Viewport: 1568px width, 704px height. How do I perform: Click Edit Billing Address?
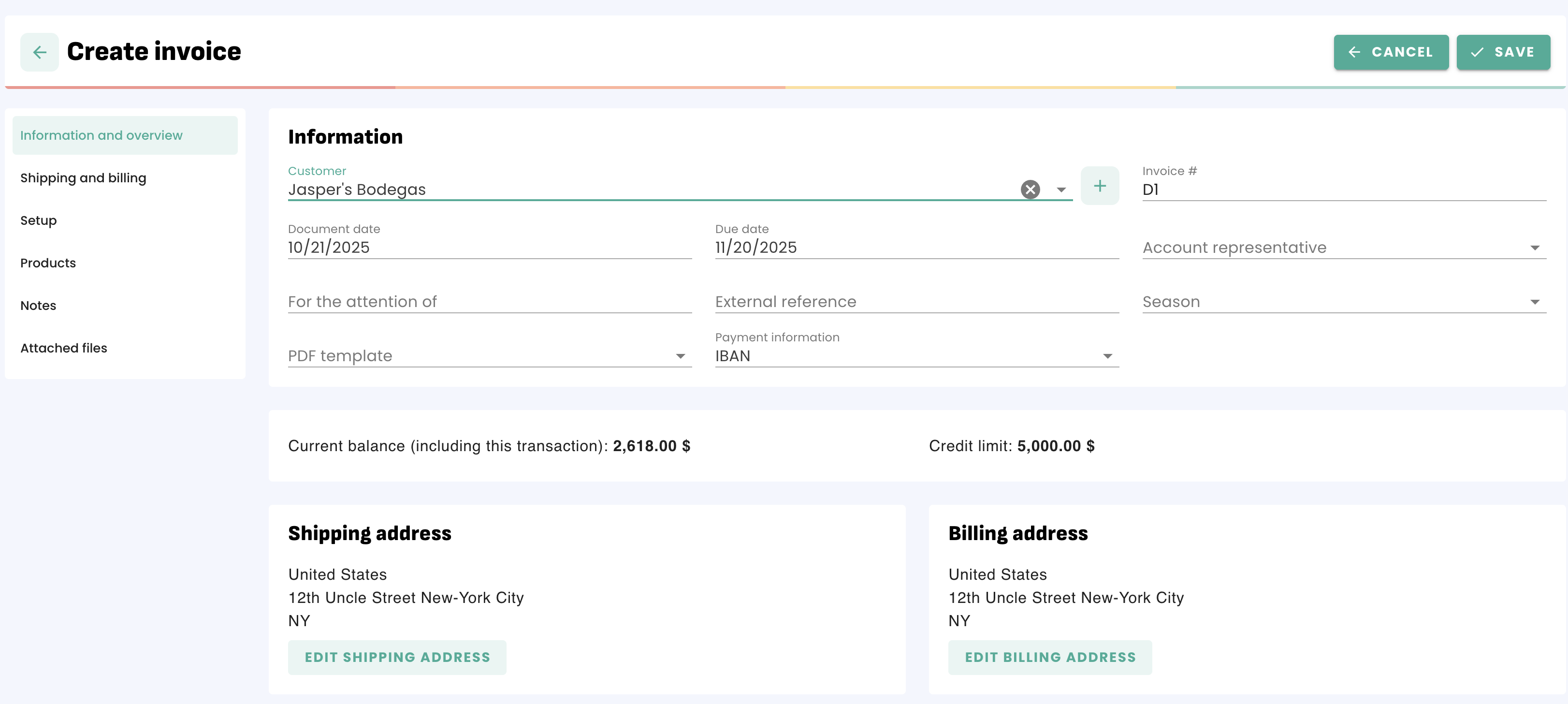click(1049, 657)
